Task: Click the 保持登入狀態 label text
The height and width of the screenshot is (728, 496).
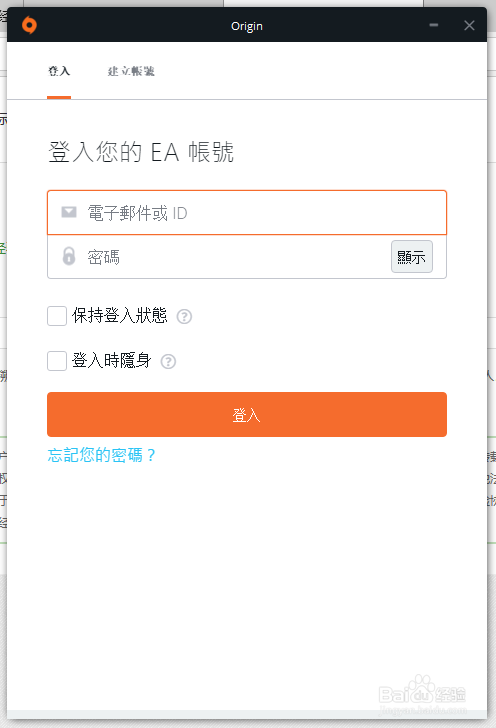Action: point(119,316)
